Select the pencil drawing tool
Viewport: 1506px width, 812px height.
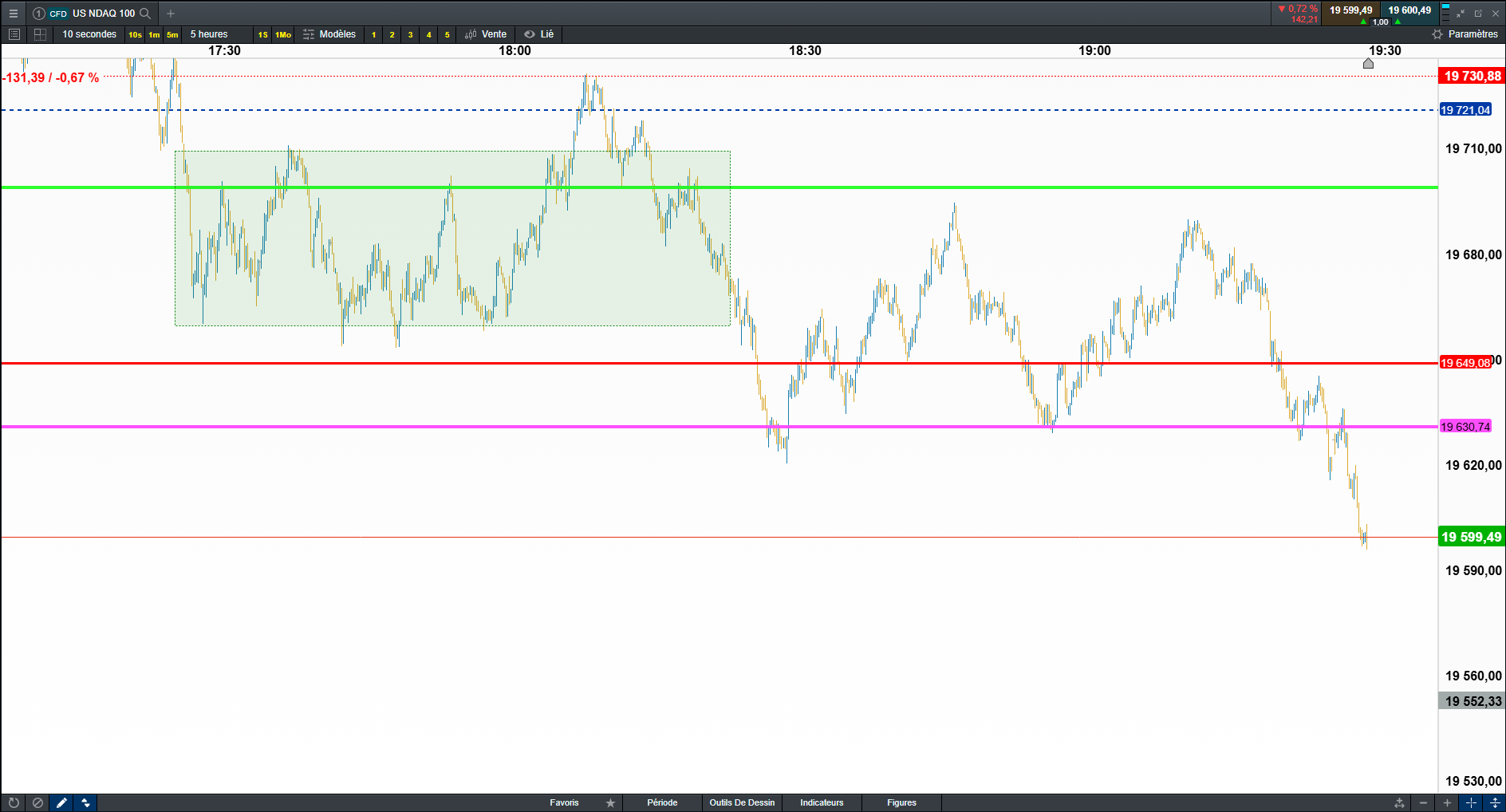coord(61,803)
